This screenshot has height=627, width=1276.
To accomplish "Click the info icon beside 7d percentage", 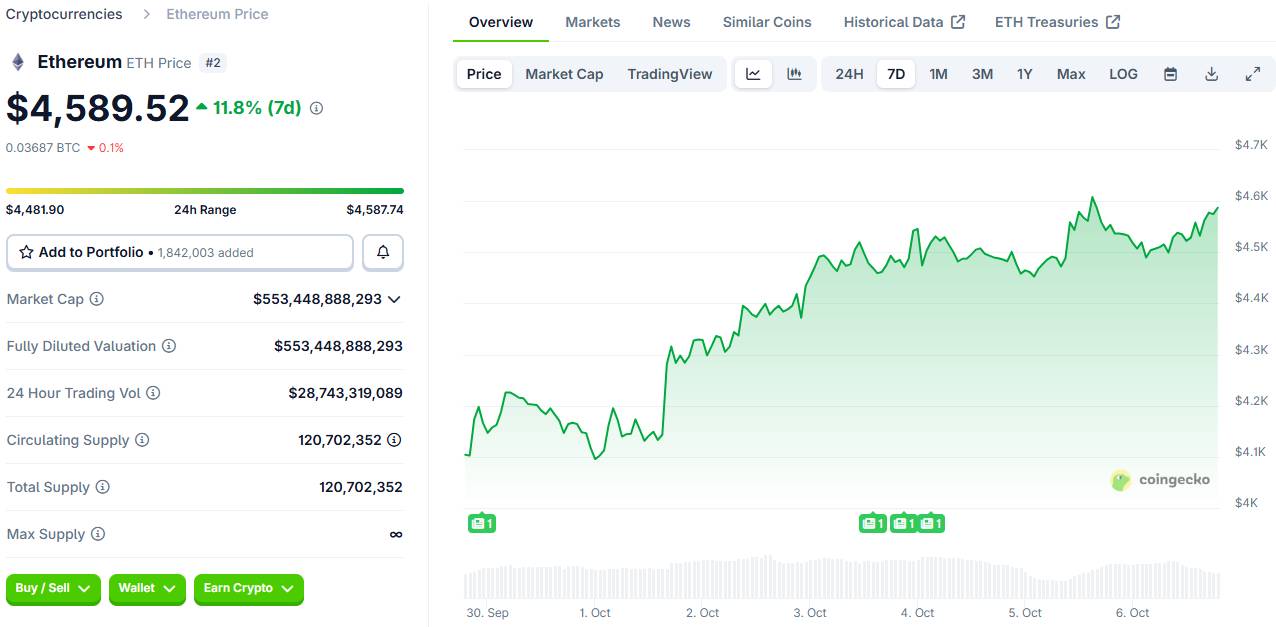I will coord(316,108).
